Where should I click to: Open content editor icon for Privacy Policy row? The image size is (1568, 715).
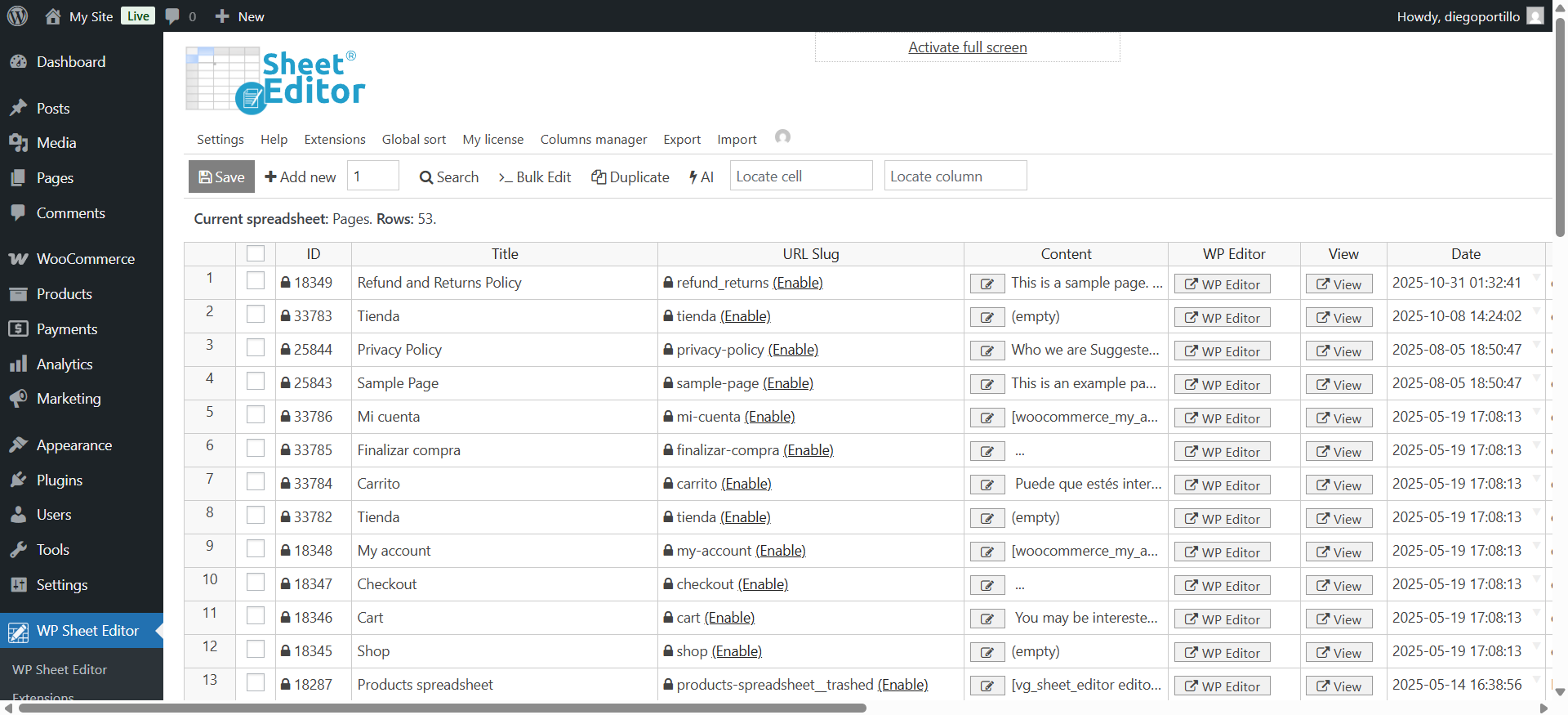(x=987, y=351)
